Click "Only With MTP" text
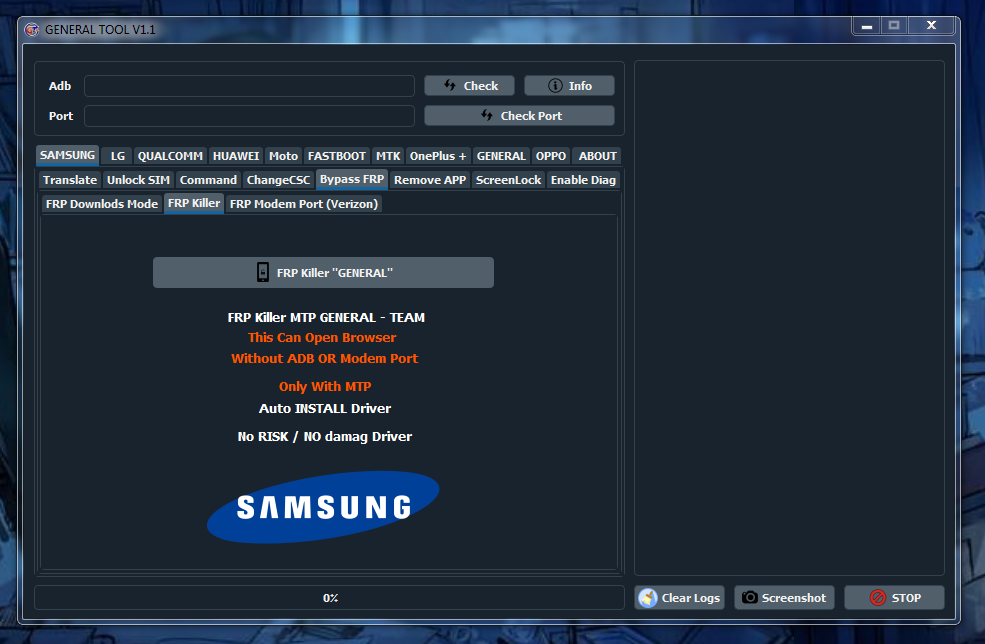Screen dimensions: 985x644 point(325,386)
